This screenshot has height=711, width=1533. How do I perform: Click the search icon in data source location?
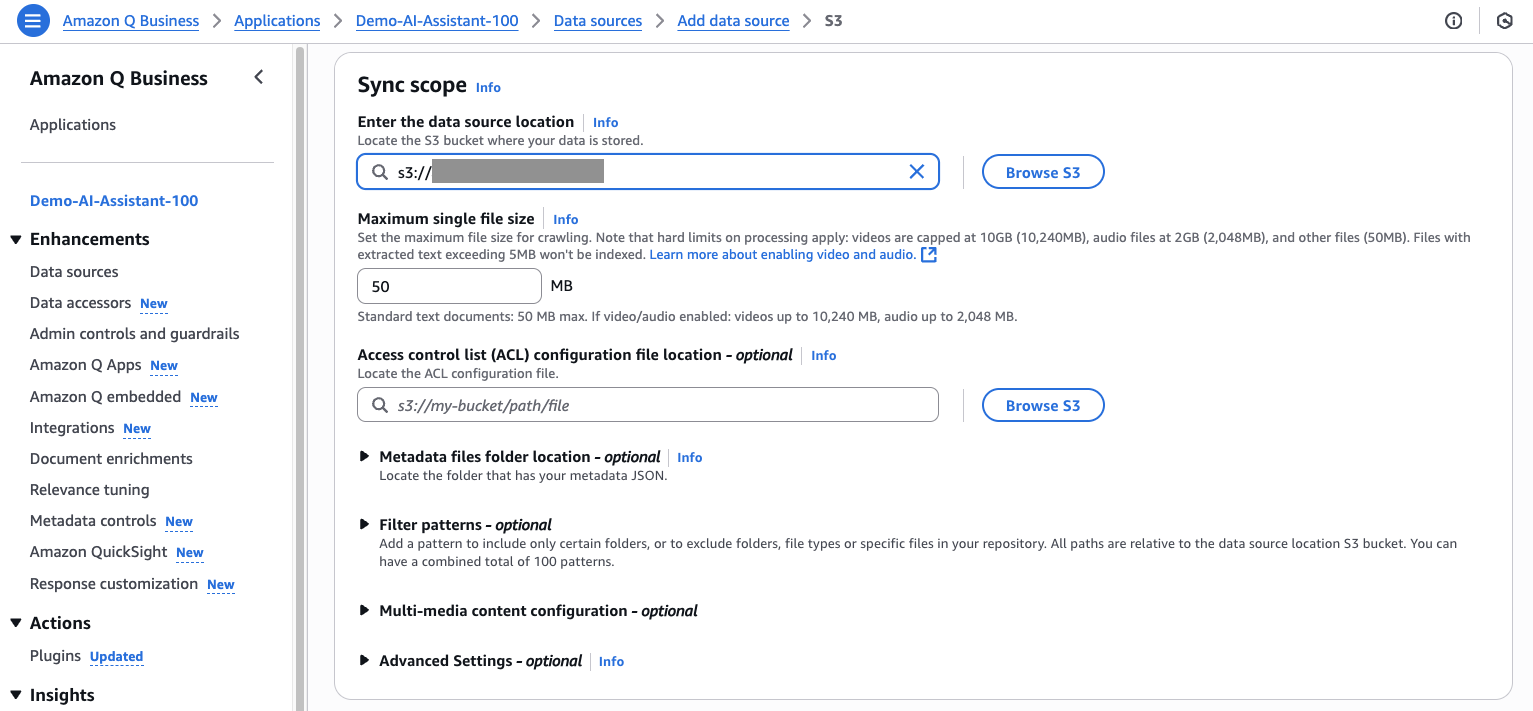pyautogui.click(x=380, y=172)
